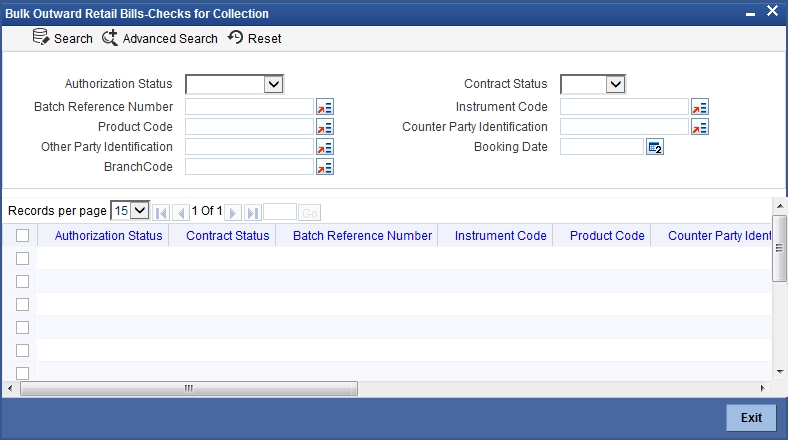788x440 pixels.
Task: Go to previous page of records
Action: (181, 213)
